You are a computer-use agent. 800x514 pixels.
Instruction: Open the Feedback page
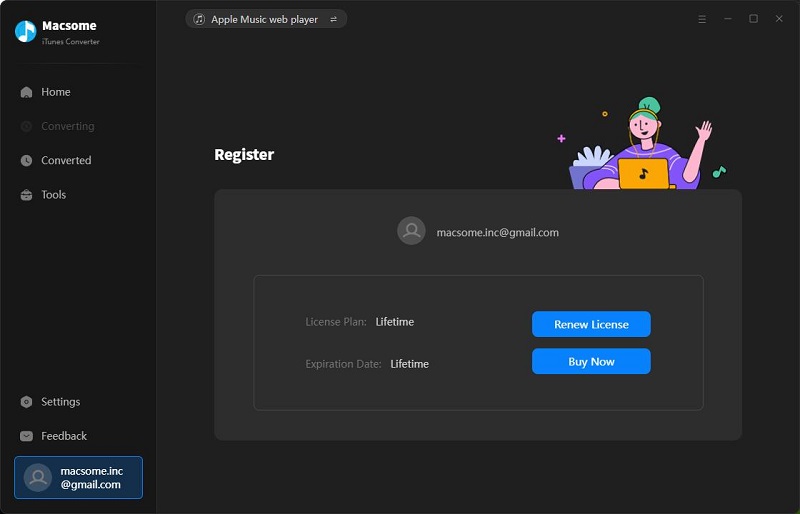(x=64, y=436)
